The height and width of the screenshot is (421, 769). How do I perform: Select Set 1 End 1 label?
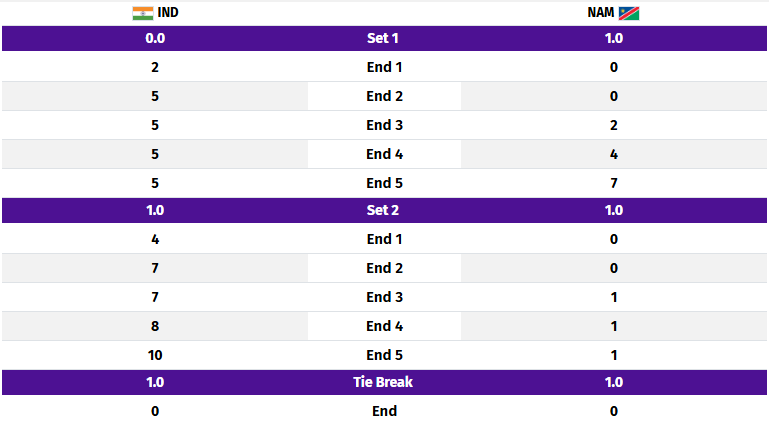[384, 67]
